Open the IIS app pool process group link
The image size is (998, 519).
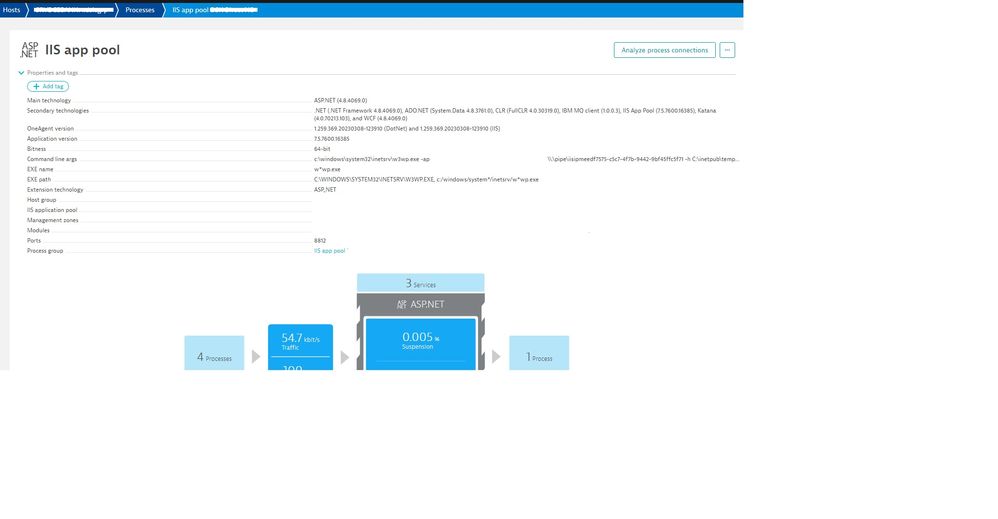(x=329, y=251)
